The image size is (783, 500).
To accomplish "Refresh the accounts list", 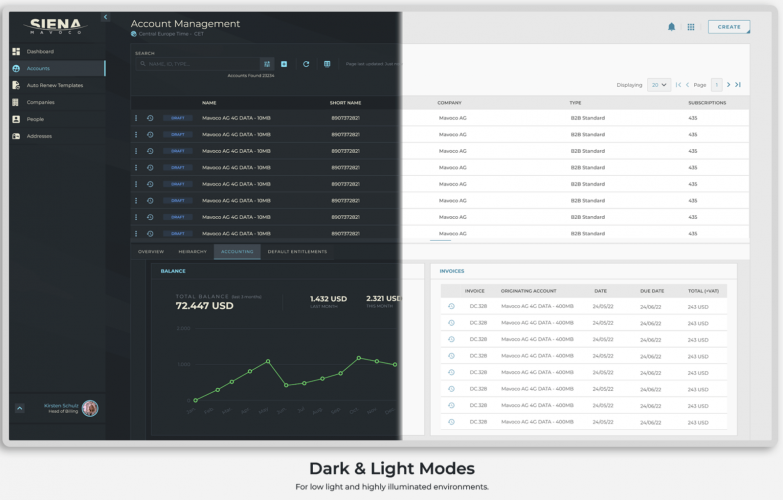I will [306, 64].
